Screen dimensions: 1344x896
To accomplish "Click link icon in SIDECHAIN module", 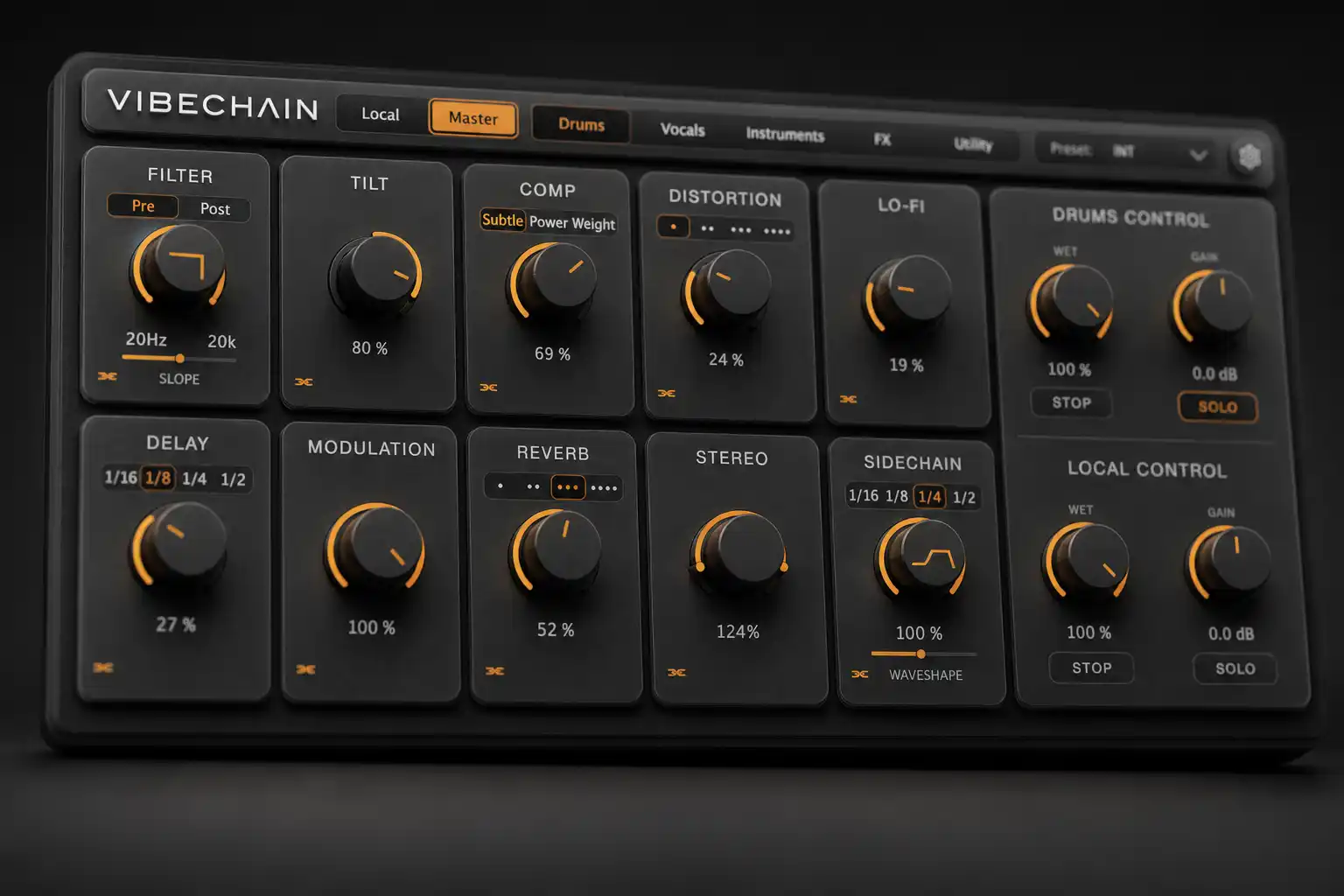I will point(860,674).
